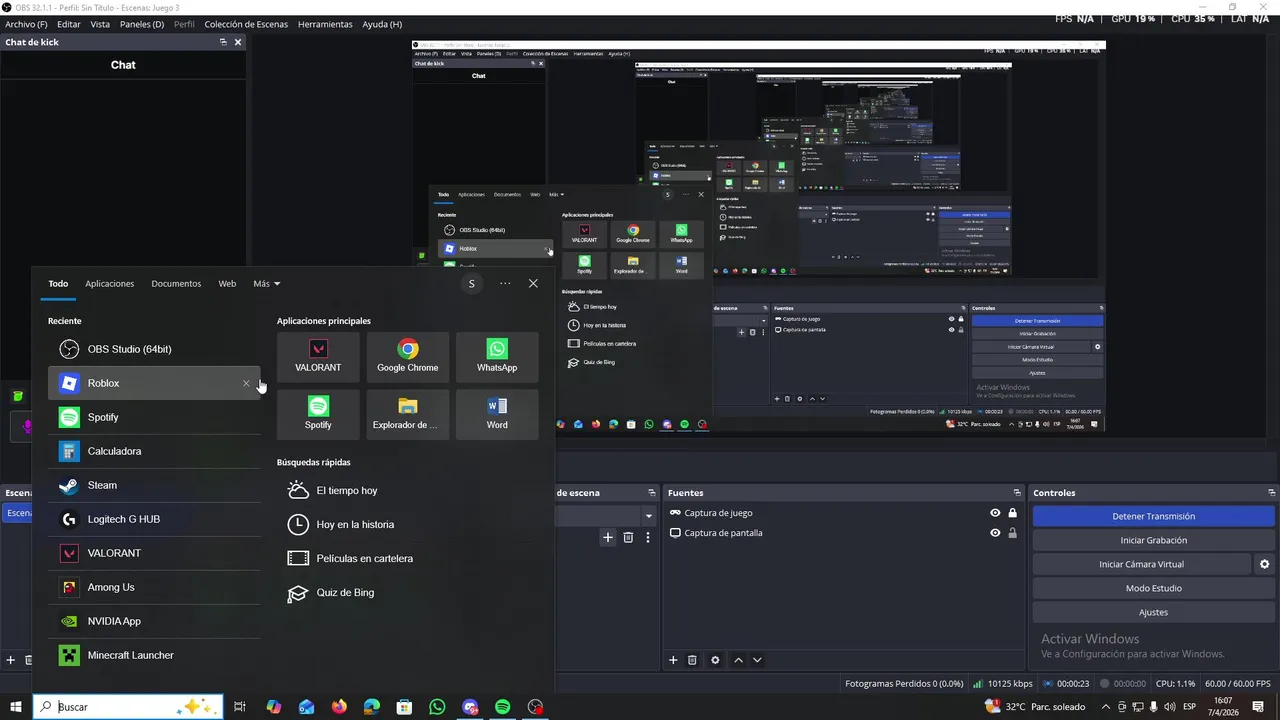Remove selected source with Fuentes trash icon
1280x720 pixels.
coord(692,660)
